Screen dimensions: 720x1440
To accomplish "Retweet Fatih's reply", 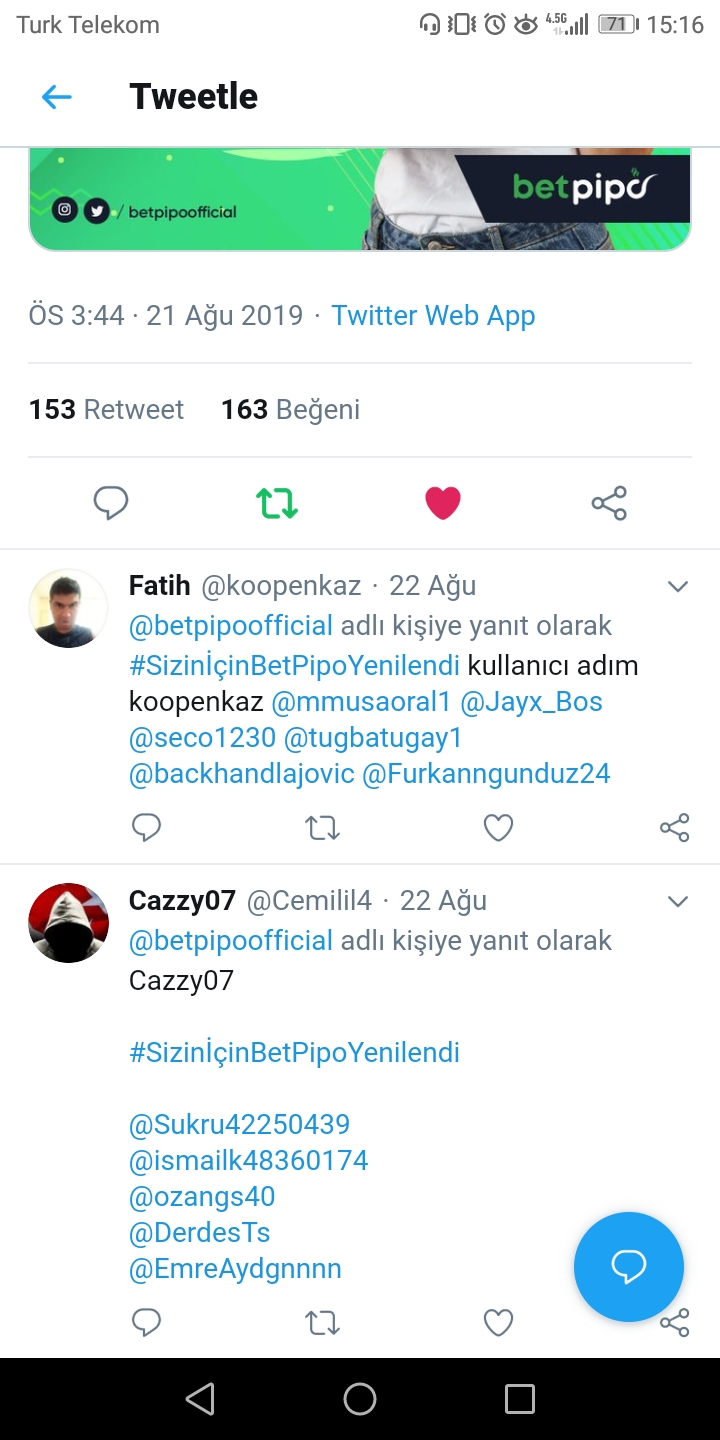I will [x=322, y=827].
